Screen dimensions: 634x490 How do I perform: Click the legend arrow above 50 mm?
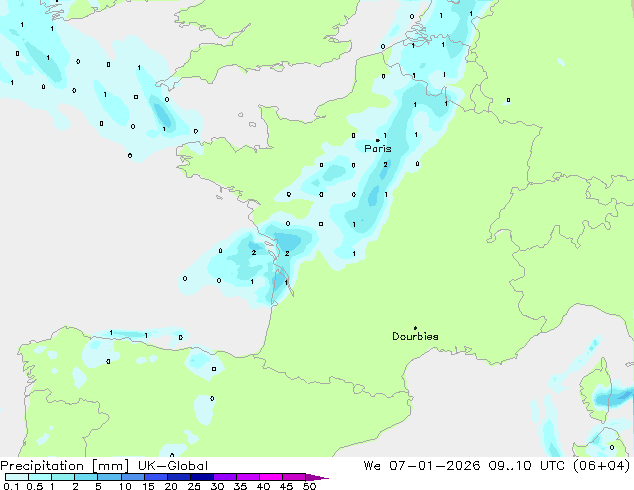click(317, 477)
